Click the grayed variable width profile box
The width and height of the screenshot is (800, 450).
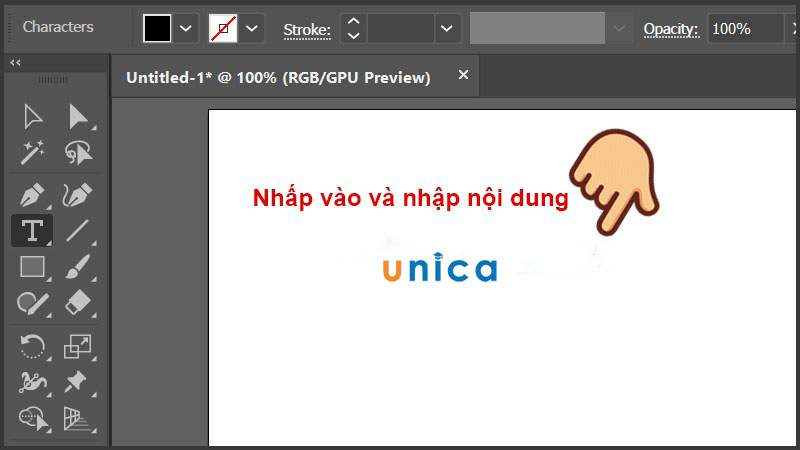[x=537, y=28]
